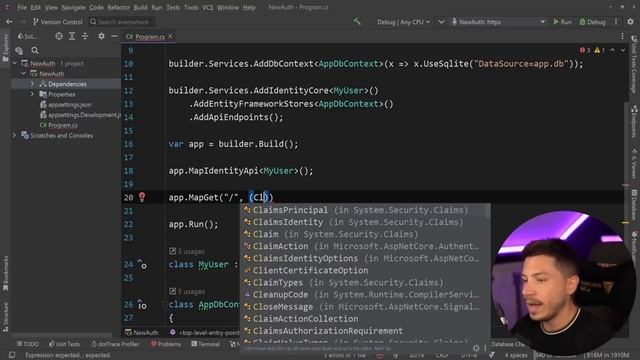Choose ClaimsAuthorizationRequirement from the completion list
This screenshot has height=360, width=640.
click(x=364, y=331)
